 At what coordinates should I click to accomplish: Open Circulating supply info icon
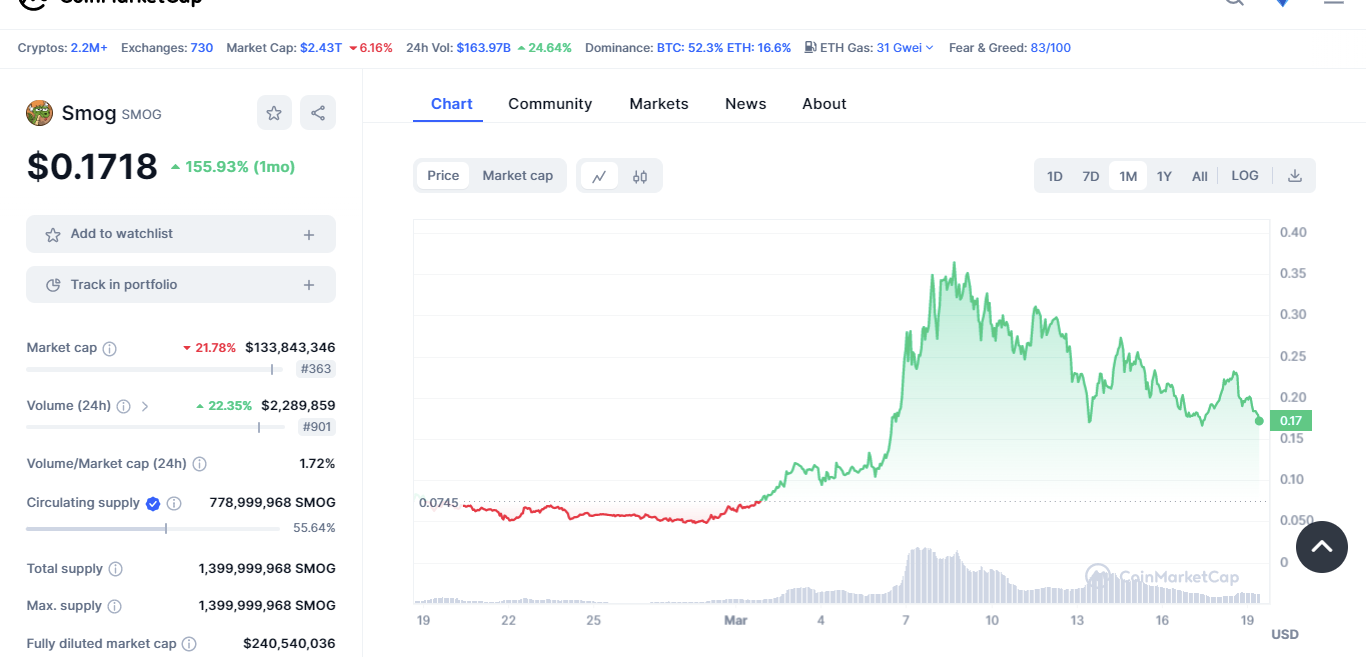[174, 504]
